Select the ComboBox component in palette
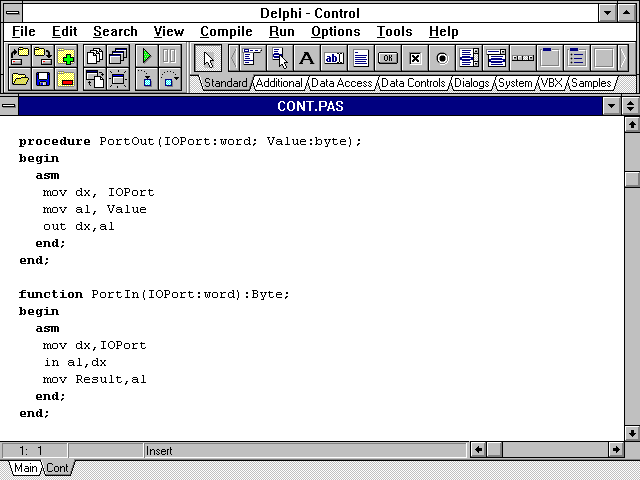The width and height of the screenshot is (640, 480). tap(496, 57)
